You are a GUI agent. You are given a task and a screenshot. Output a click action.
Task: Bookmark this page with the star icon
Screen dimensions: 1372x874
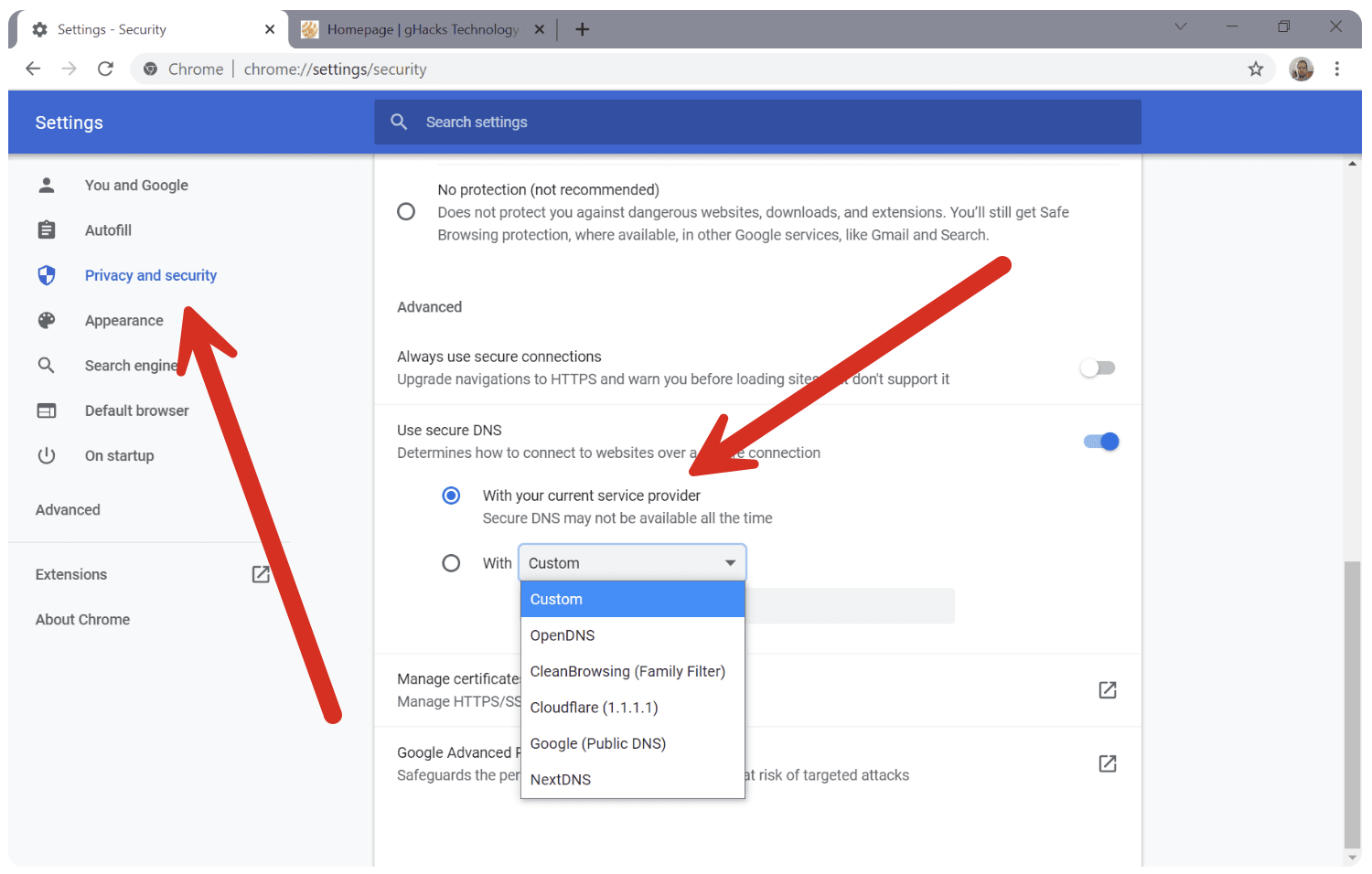point(1256,69)
